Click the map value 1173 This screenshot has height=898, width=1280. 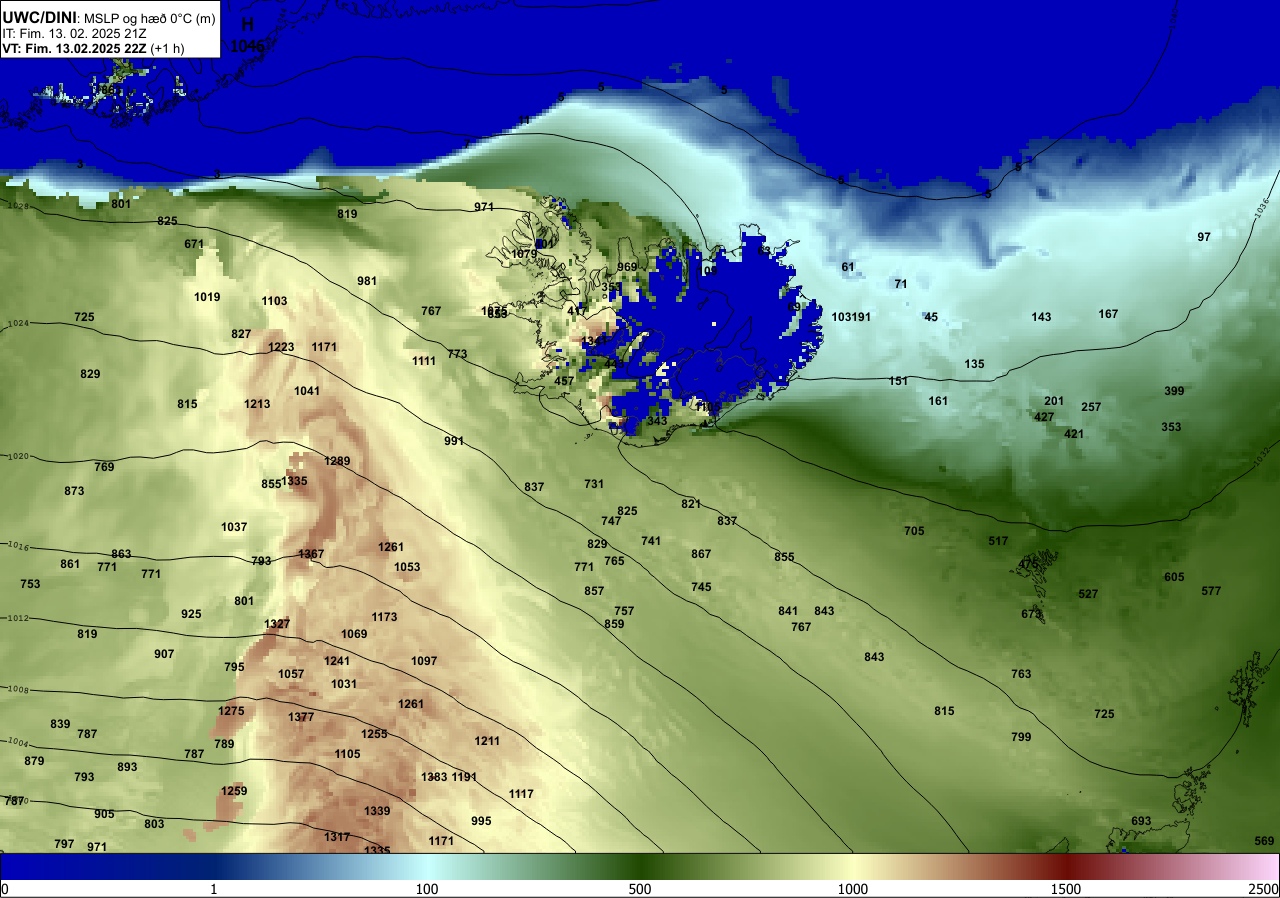click(x=384, y=617)
